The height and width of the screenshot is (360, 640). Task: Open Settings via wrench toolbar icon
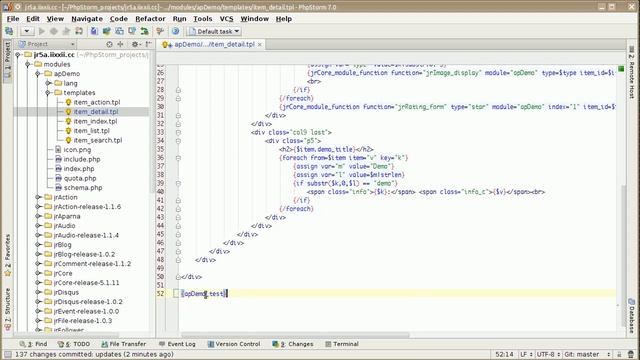pos(160,31)
